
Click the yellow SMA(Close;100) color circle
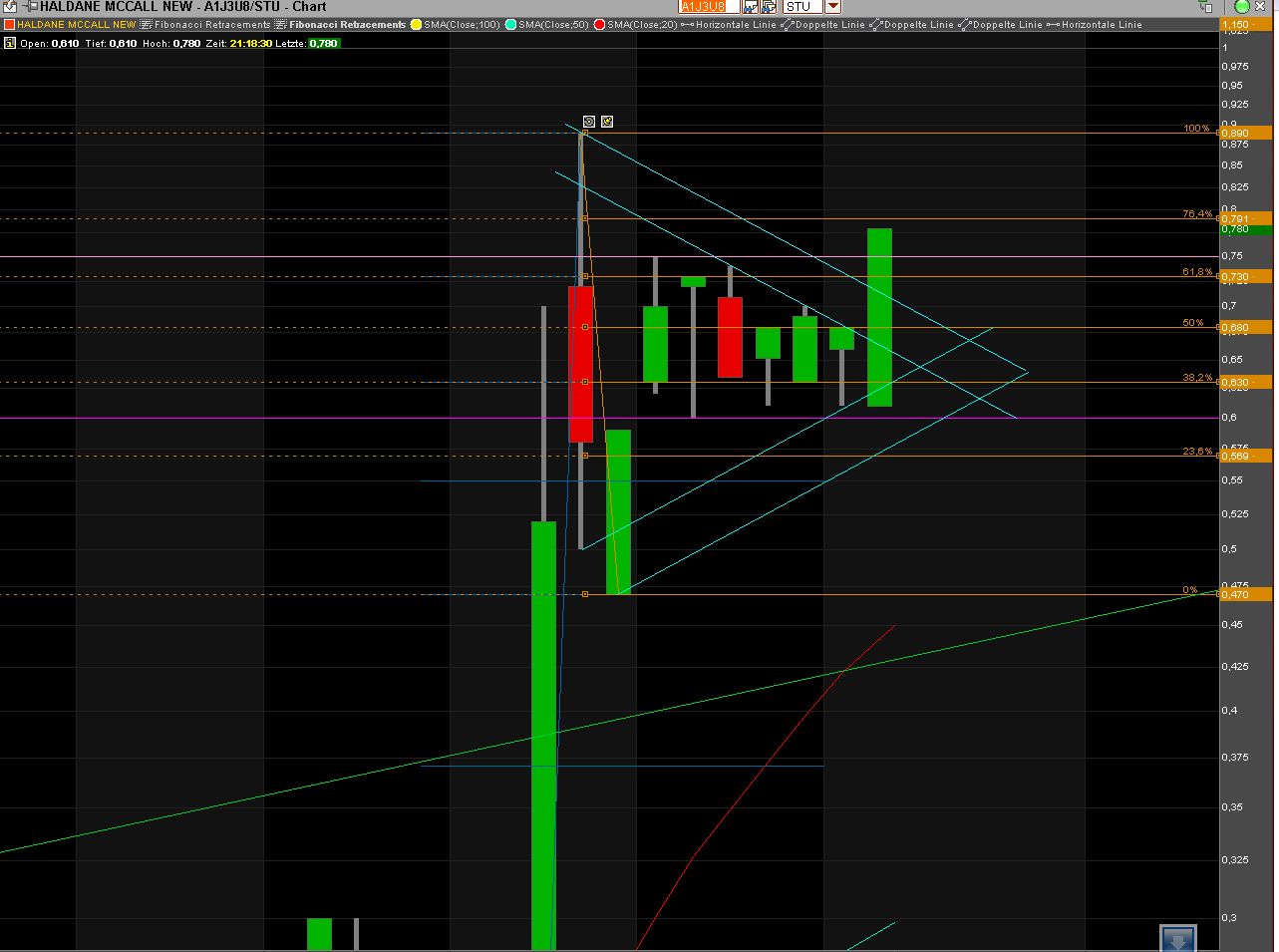click(417, 25)
